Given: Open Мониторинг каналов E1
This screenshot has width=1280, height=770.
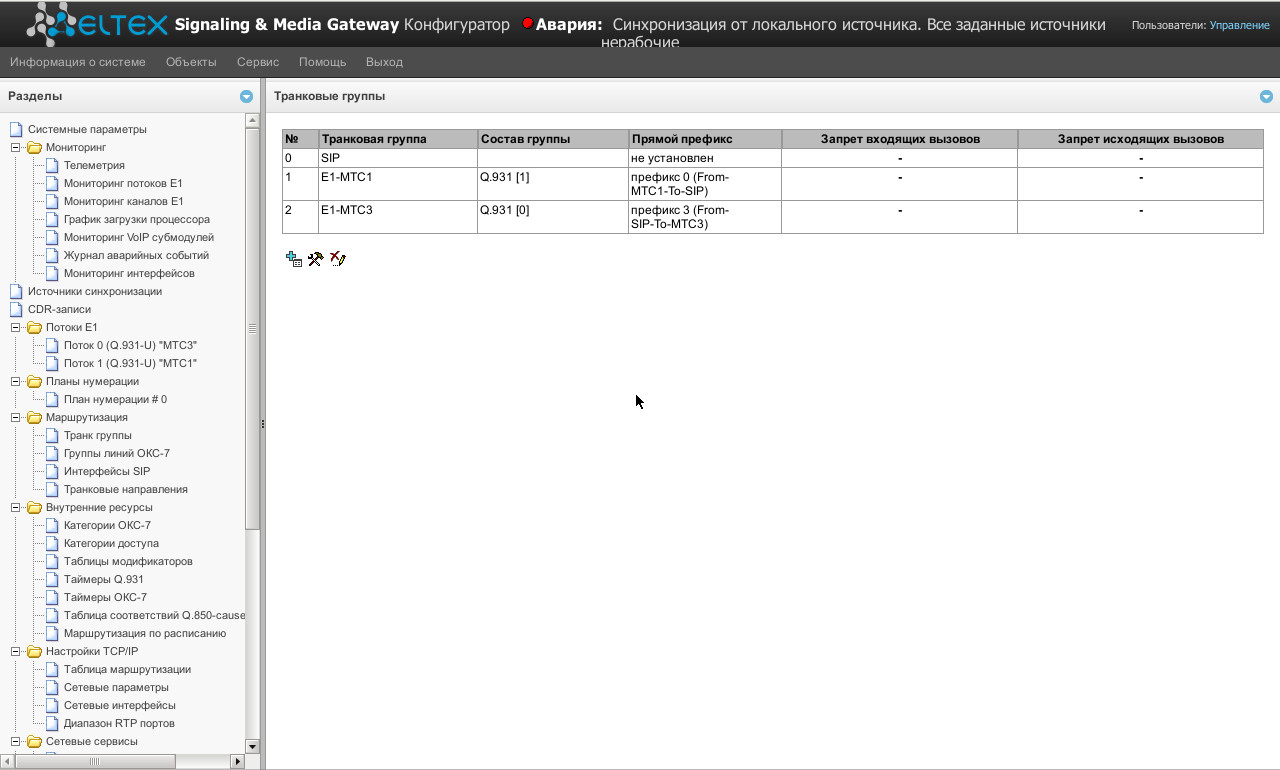Looking at the screenshot, I should pyautogui.click(x=124, y=201).
